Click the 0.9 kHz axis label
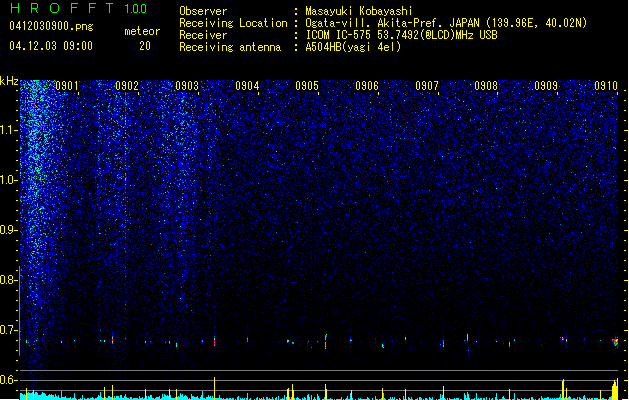The width and height of the screenshot is (629, 400). click(x=8, y=230)
